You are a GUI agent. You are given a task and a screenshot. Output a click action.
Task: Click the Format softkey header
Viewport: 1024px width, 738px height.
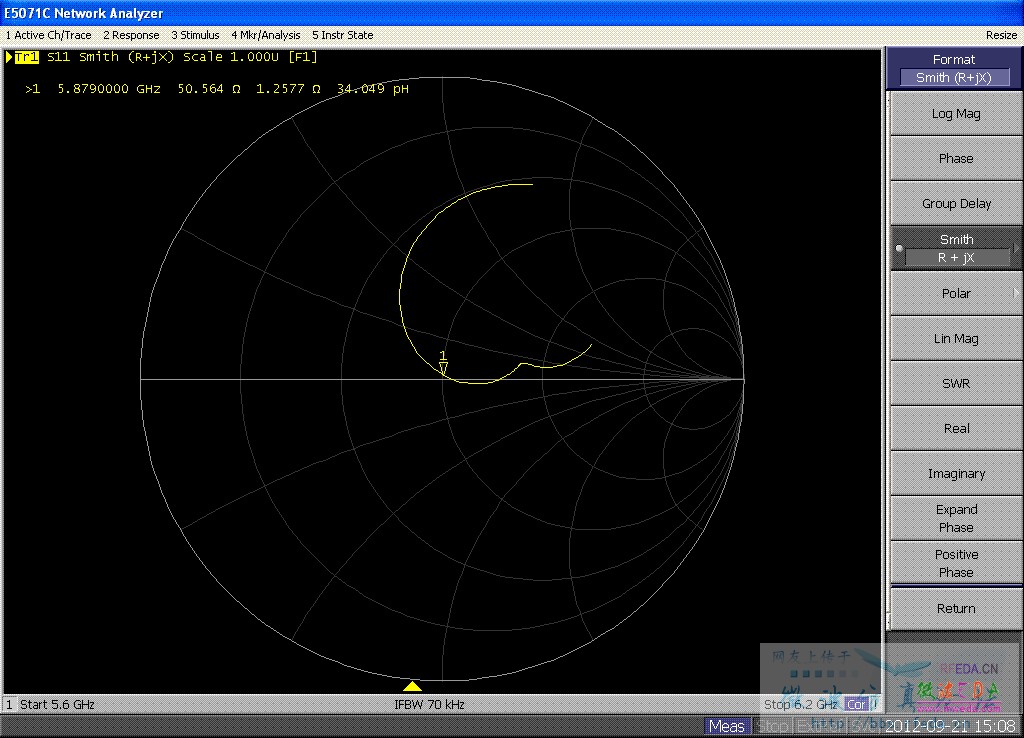pos(954,68)
